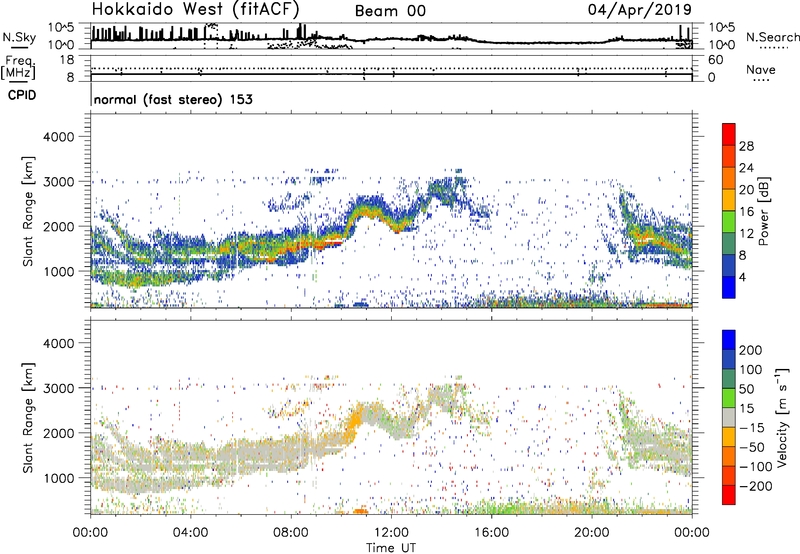
Task: Click the 'Time UT' axis title
Action: tap(391, 548)
